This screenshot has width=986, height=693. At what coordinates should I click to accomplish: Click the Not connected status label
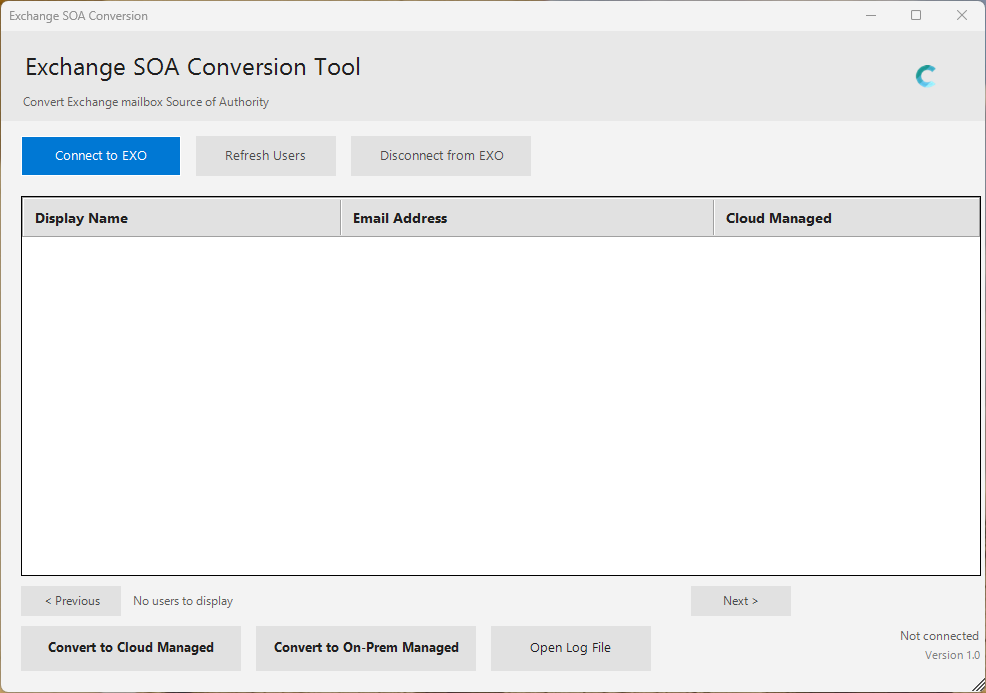(938, 635)
